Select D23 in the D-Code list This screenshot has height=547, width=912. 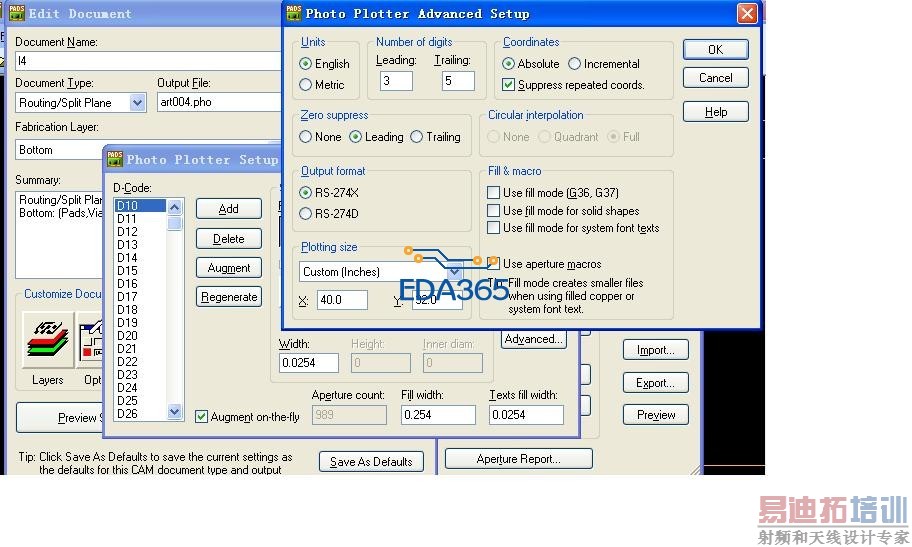tap(140, 375)
